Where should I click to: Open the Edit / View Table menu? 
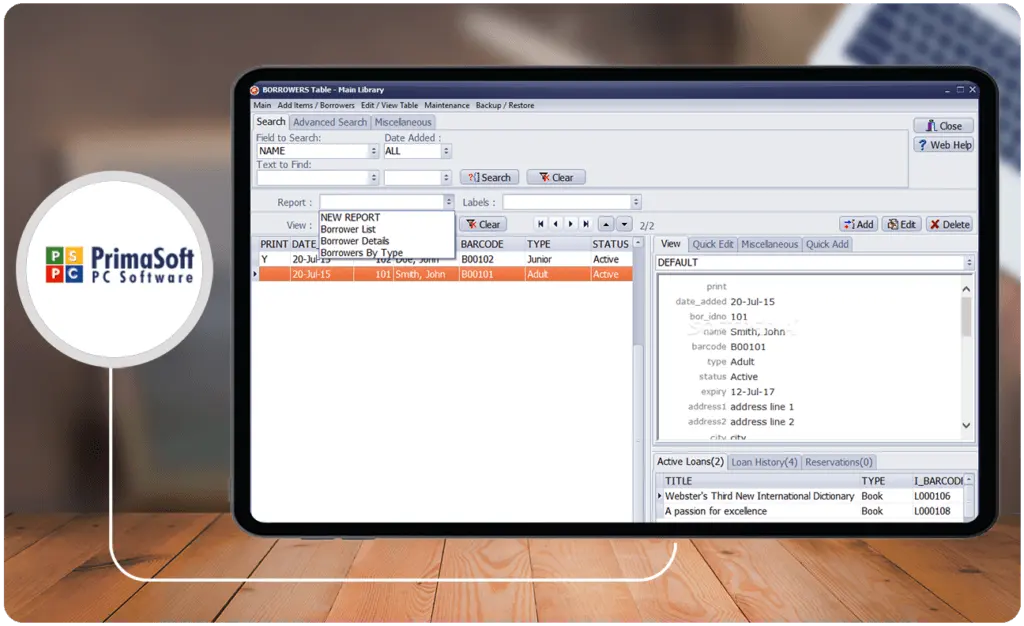[389, 105]
